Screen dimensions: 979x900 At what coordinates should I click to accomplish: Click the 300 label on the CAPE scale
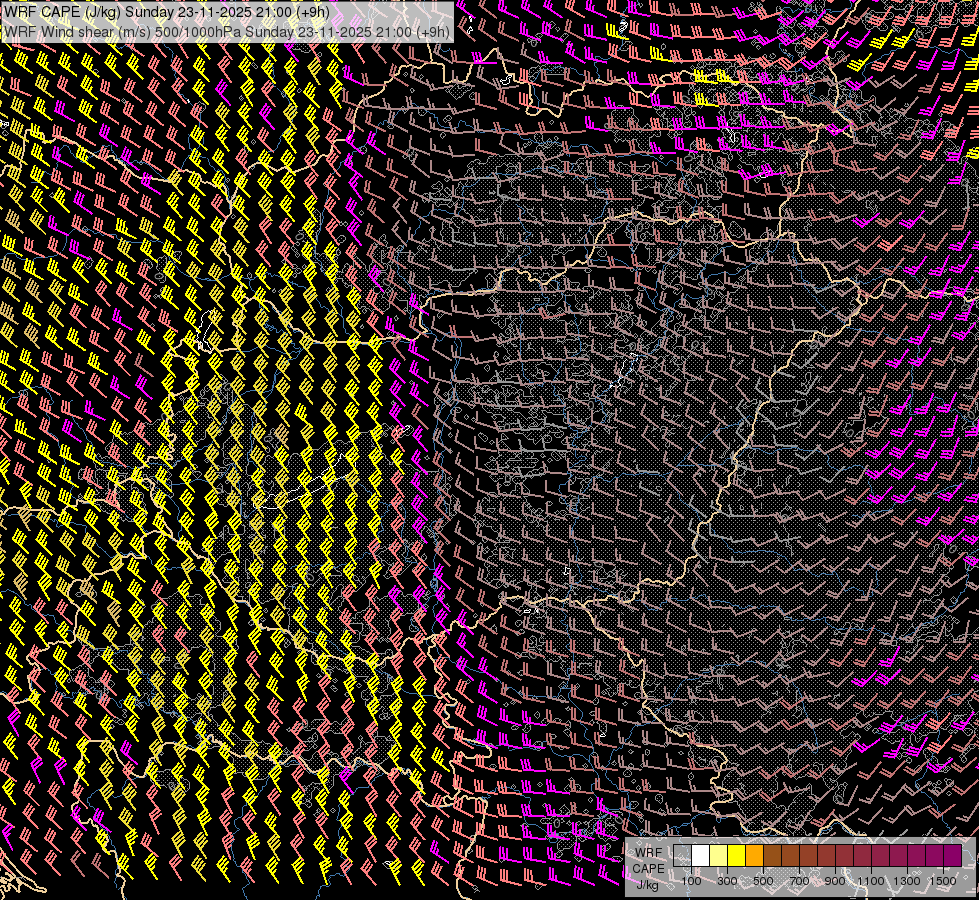coord(727,880)
